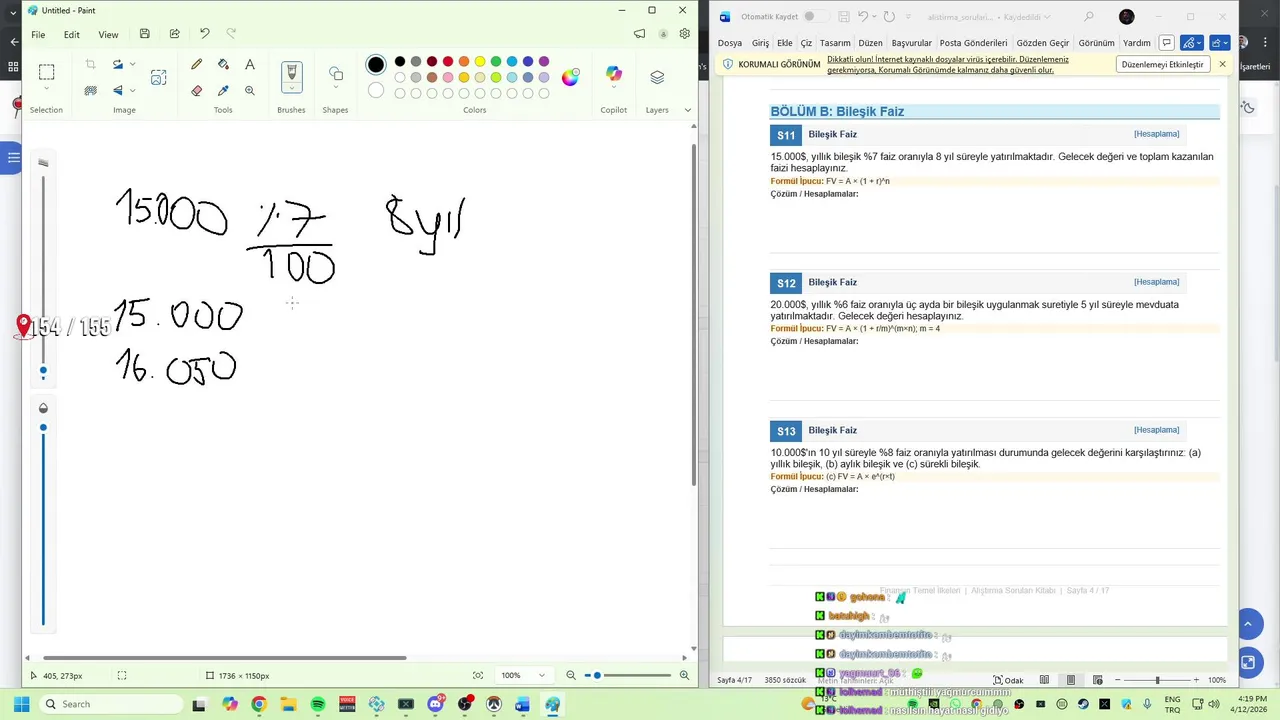Open the Başvurular tab in Word
This screenshot has width=1280, height=720.
(911, 43)
